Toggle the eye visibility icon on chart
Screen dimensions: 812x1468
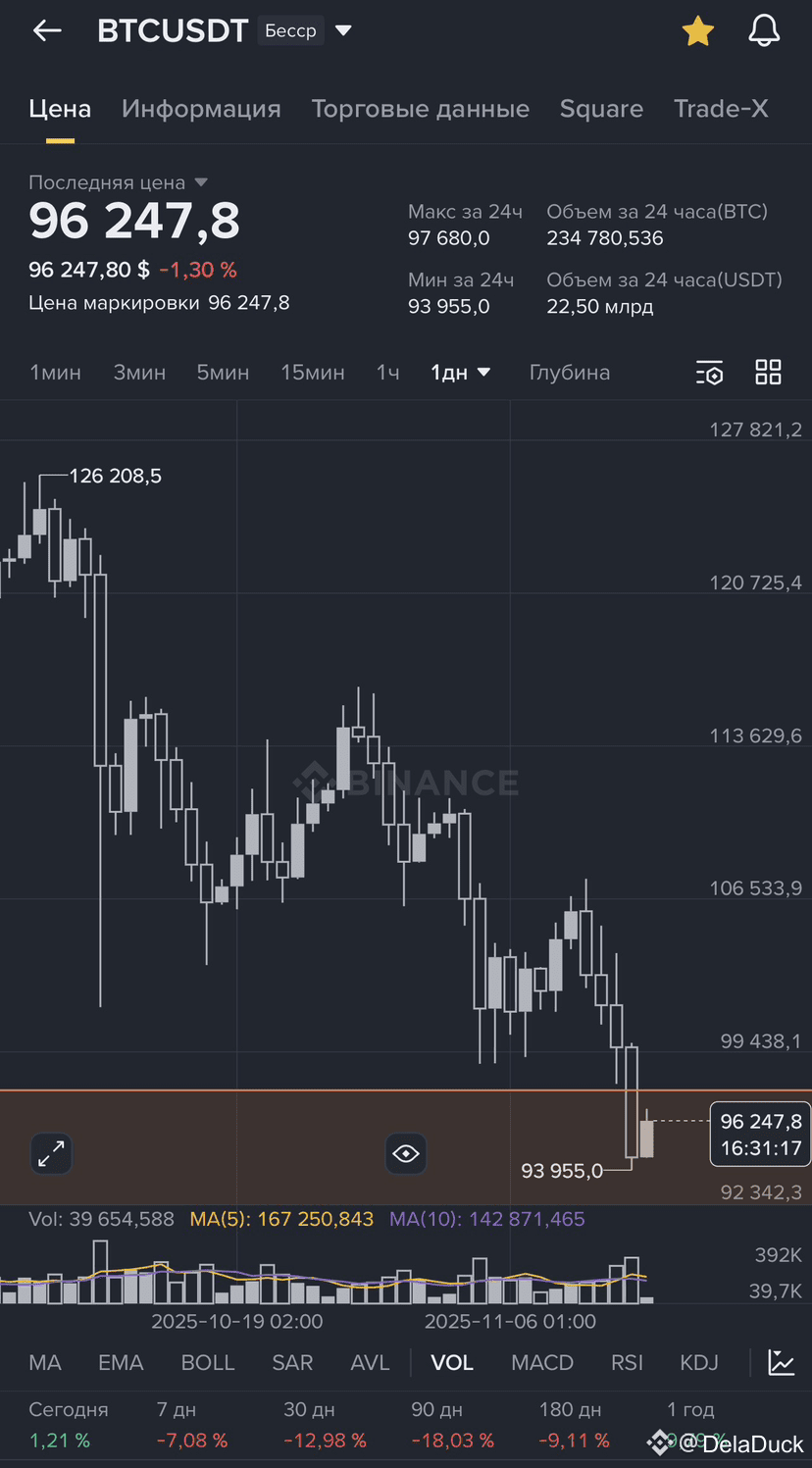tap(406, 1153)
